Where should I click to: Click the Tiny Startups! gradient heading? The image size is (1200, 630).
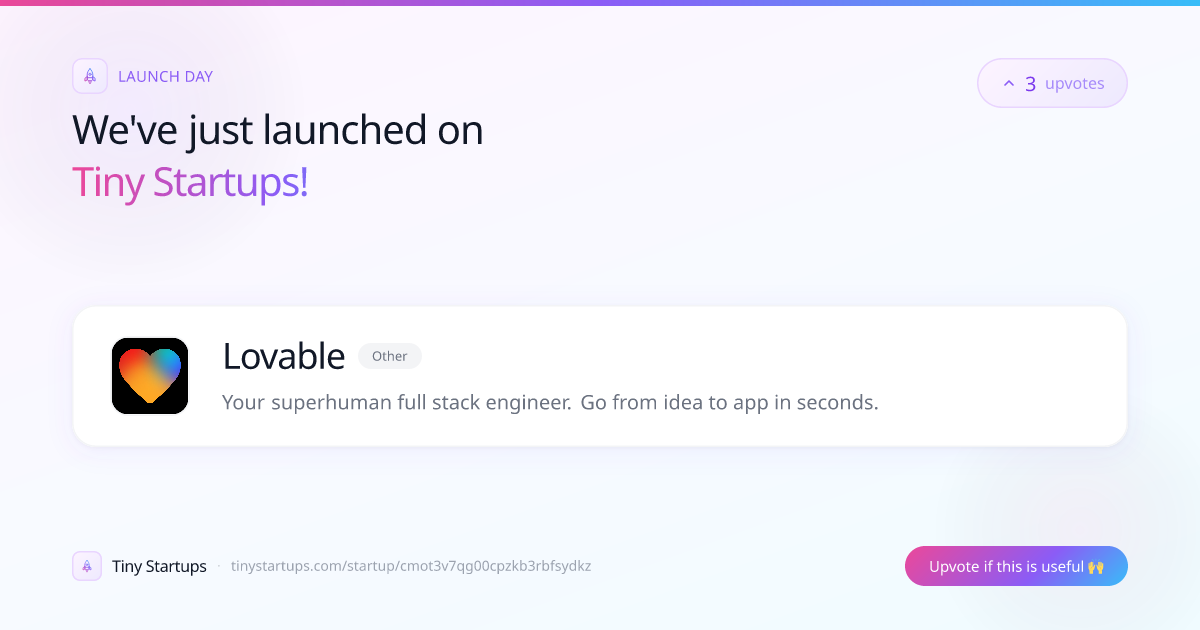[190, 183]
